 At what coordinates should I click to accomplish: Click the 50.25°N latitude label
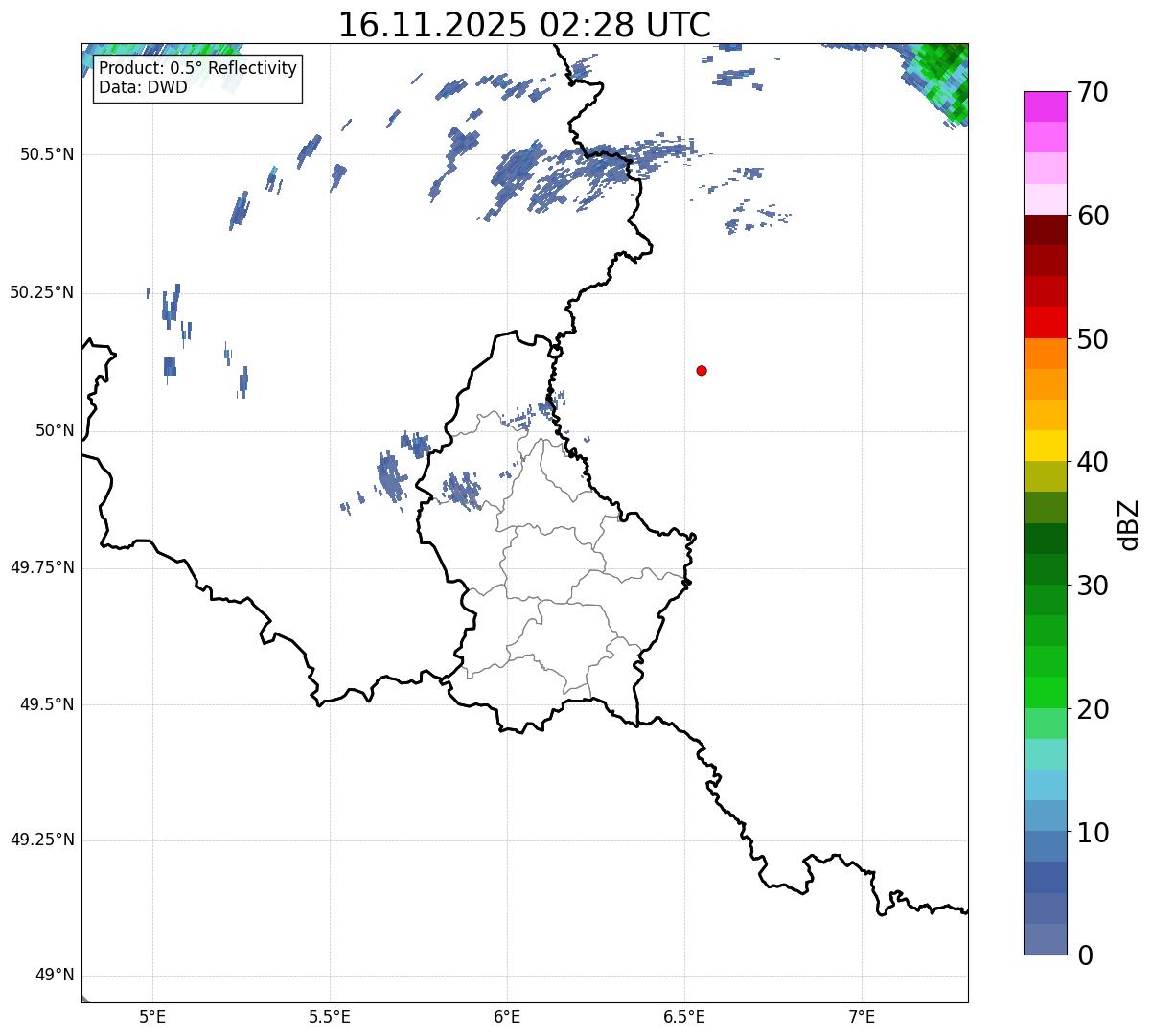[42, 292]
